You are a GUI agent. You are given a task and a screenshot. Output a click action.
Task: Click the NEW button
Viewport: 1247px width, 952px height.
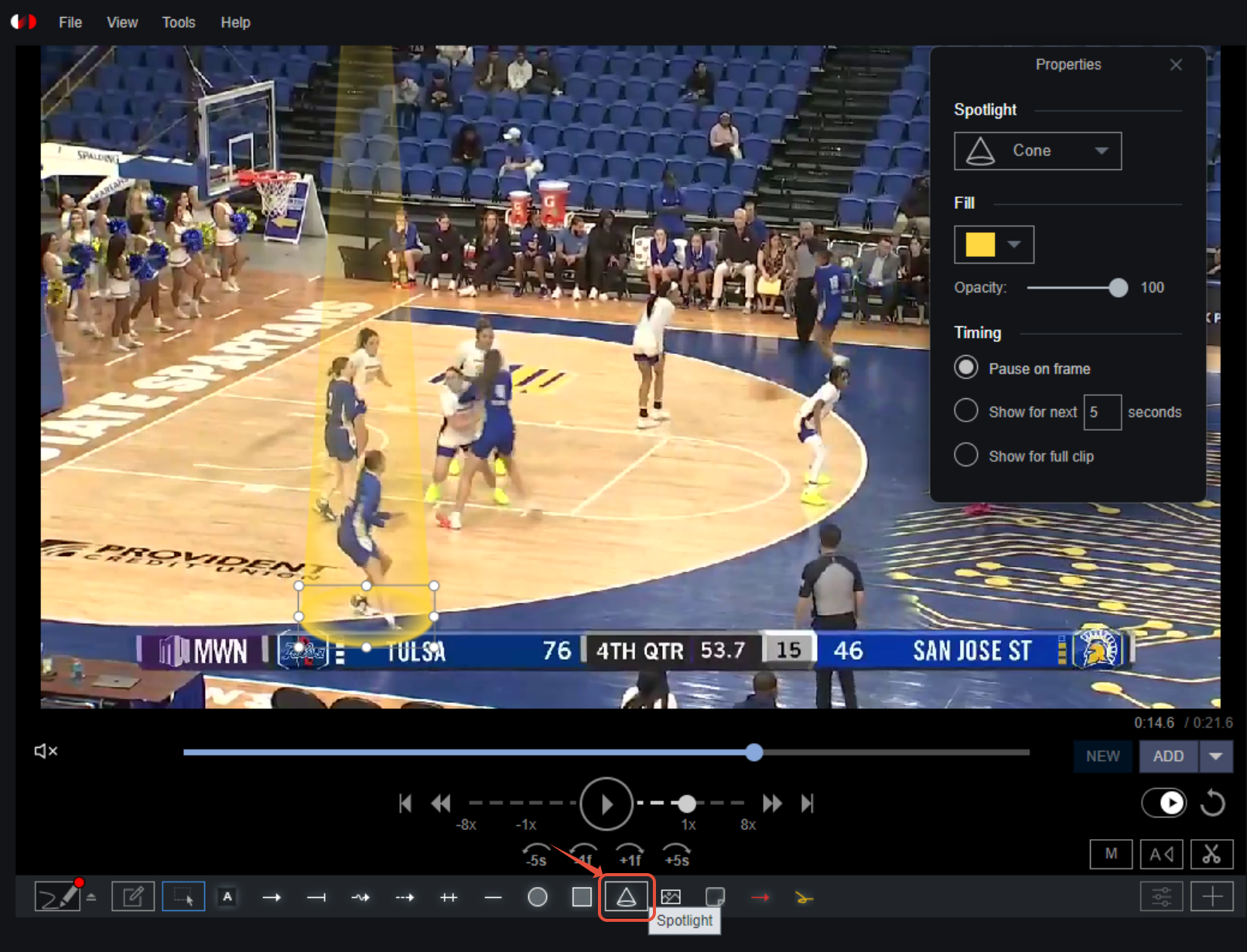(x=1102, y=756)
